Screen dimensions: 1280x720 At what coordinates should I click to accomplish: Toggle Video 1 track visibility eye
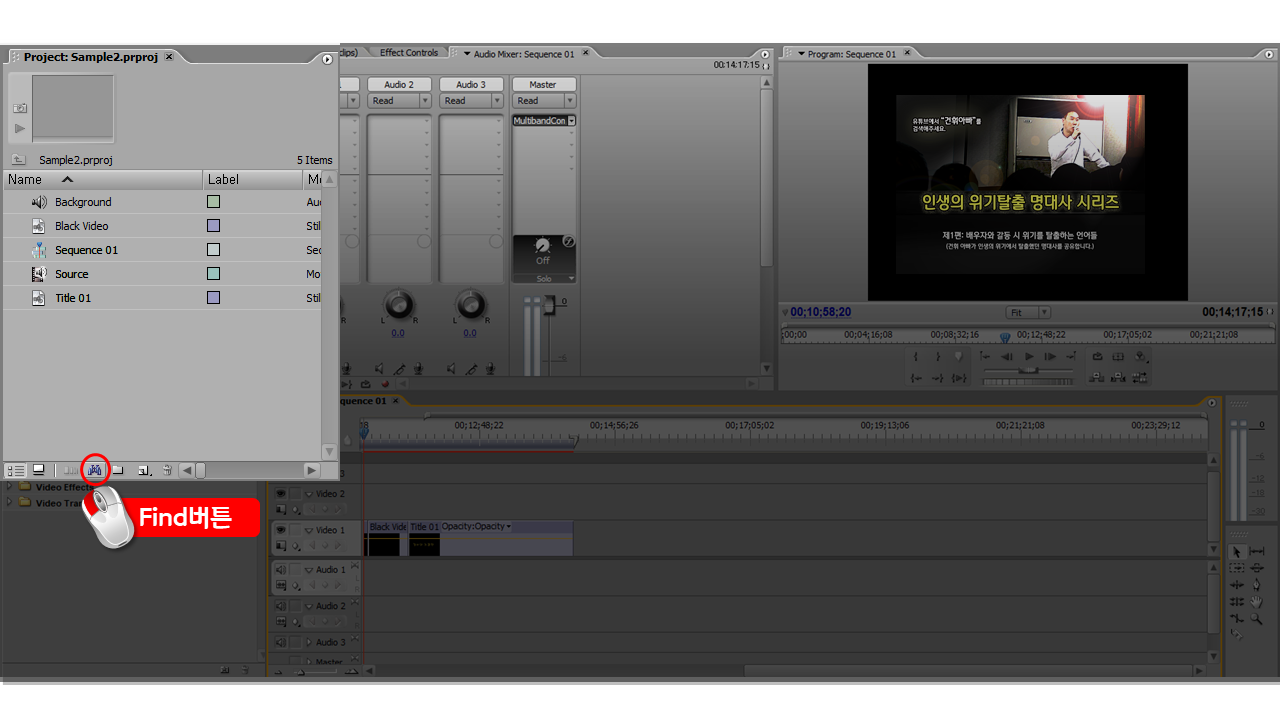[x=280, y=530]
